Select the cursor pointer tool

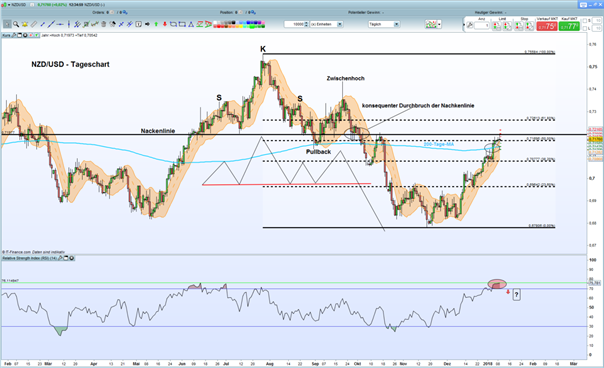pos(7,24)
